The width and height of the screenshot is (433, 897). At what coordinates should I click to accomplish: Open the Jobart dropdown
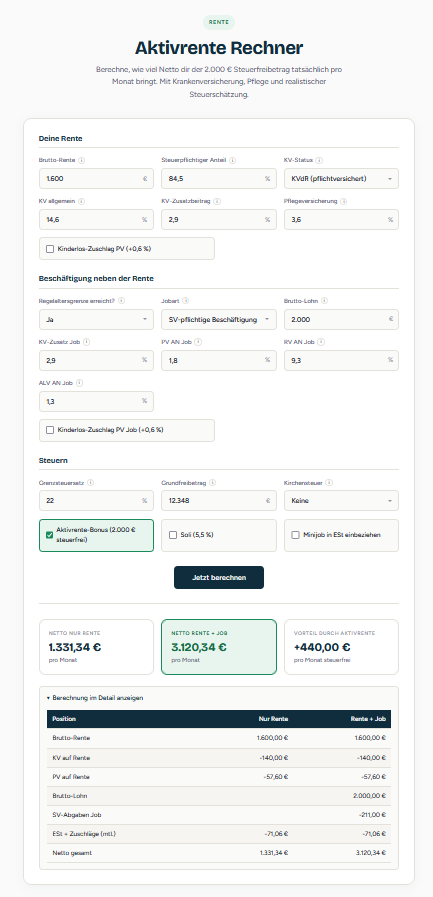tap(219, 319)
